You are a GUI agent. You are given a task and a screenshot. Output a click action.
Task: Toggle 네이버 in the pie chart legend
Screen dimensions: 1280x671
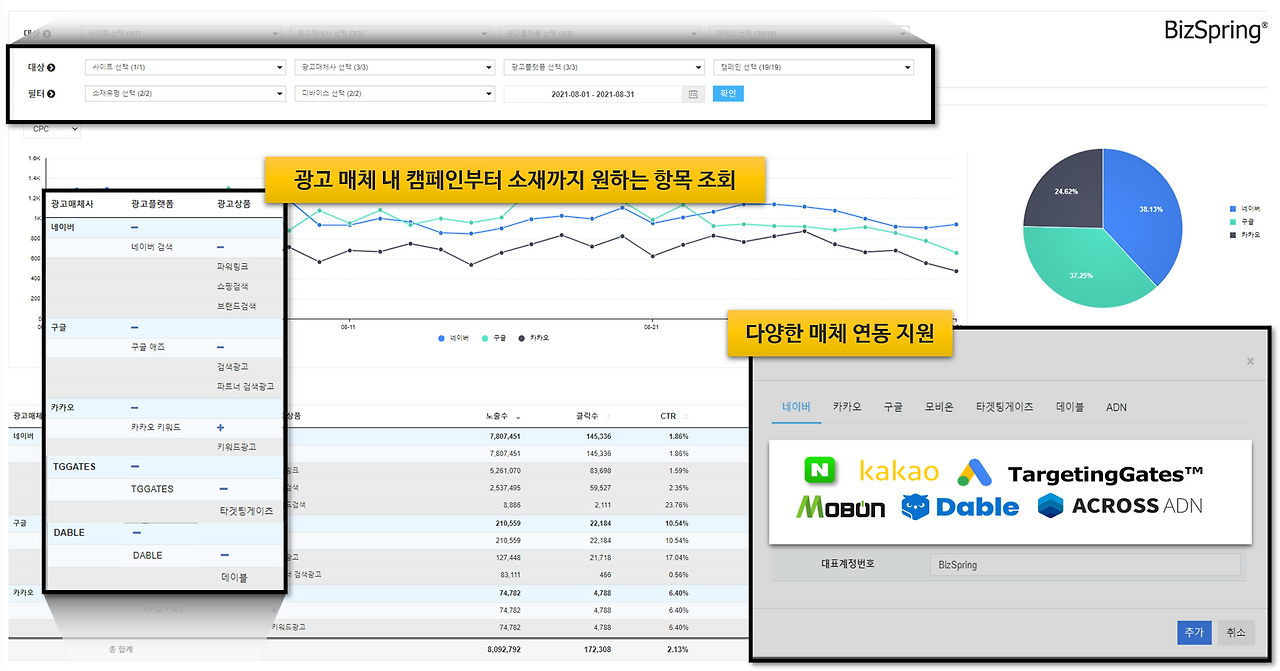point(1244,208)
